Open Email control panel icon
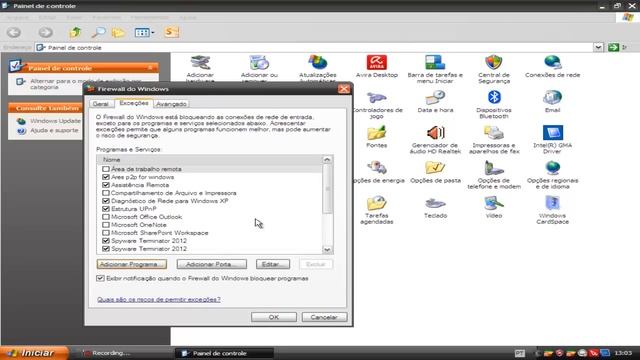This screenshot has height=360, width=640. 552,101
